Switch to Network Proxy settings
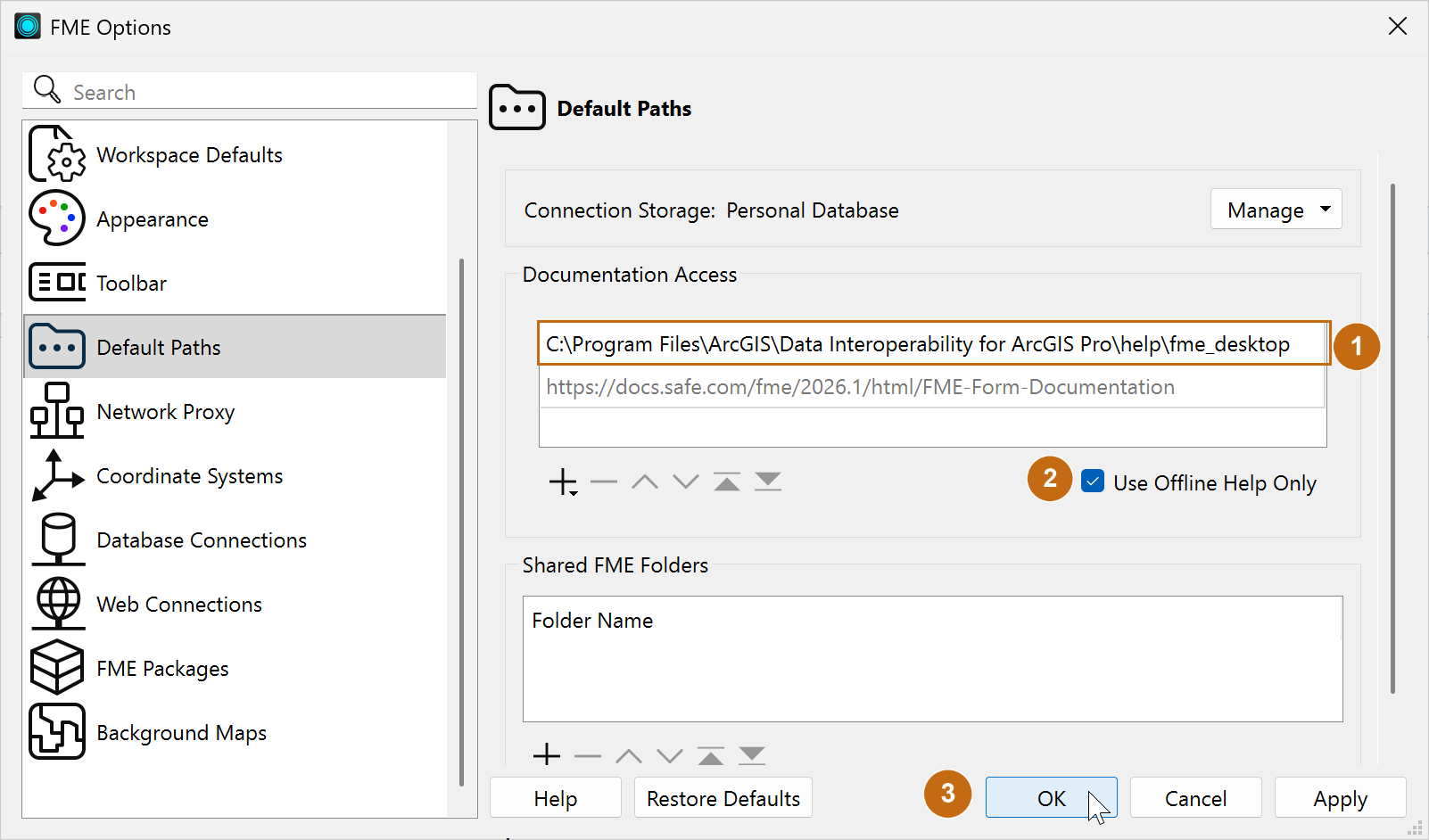 click(x=235, y=411)
